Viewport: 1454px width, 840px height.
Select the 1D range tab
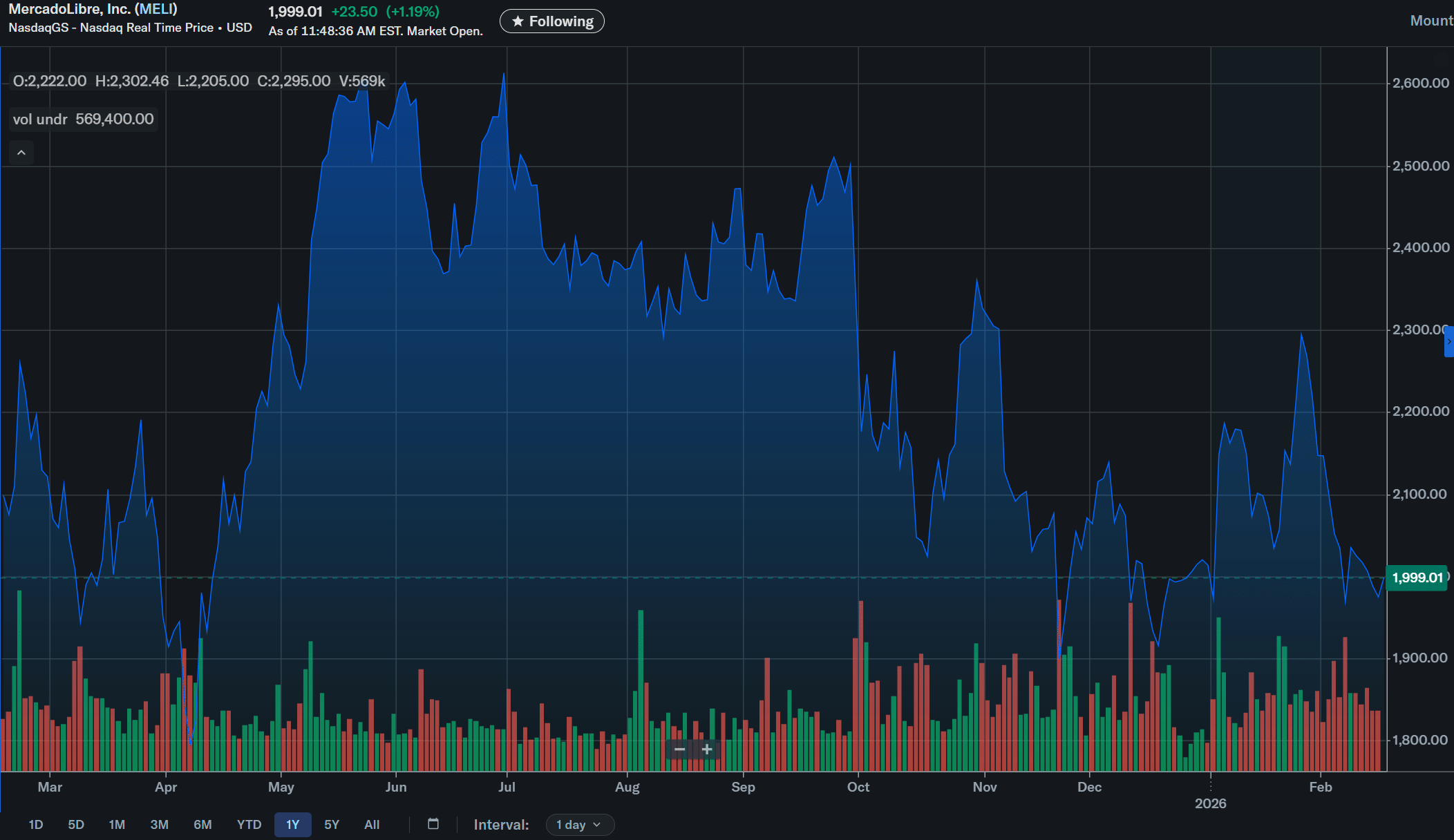point(36,825)
